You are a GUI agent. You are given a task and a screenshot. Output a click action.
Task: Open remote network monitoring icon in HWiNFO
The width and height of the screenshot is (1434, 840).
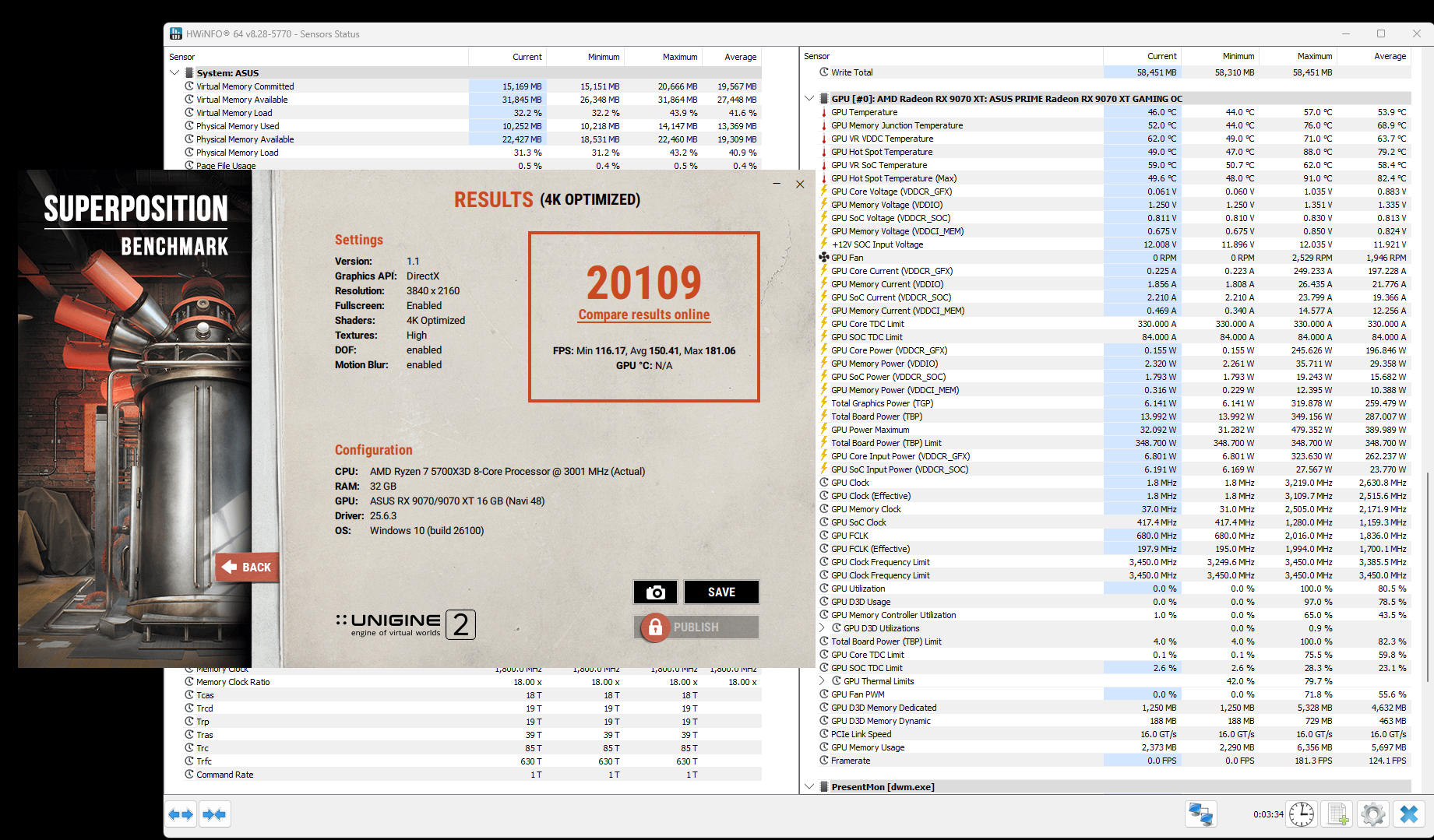click(x=1200, y=814)
